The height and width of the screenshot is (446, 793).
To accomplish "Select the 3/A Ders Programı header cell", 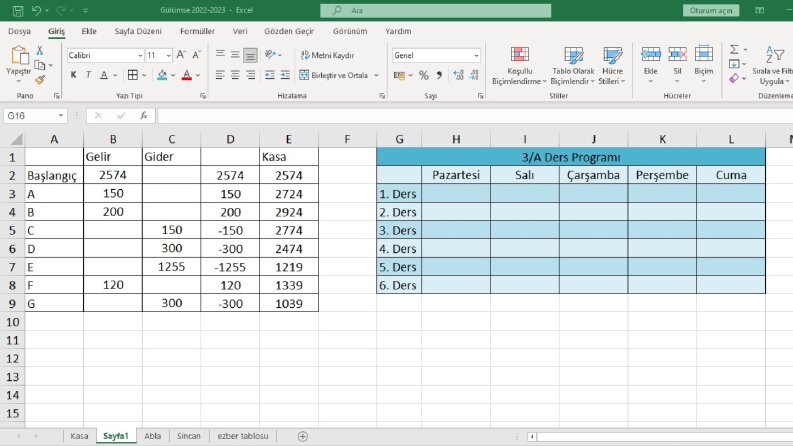I will pyautogui.click(x=570, y=157).
